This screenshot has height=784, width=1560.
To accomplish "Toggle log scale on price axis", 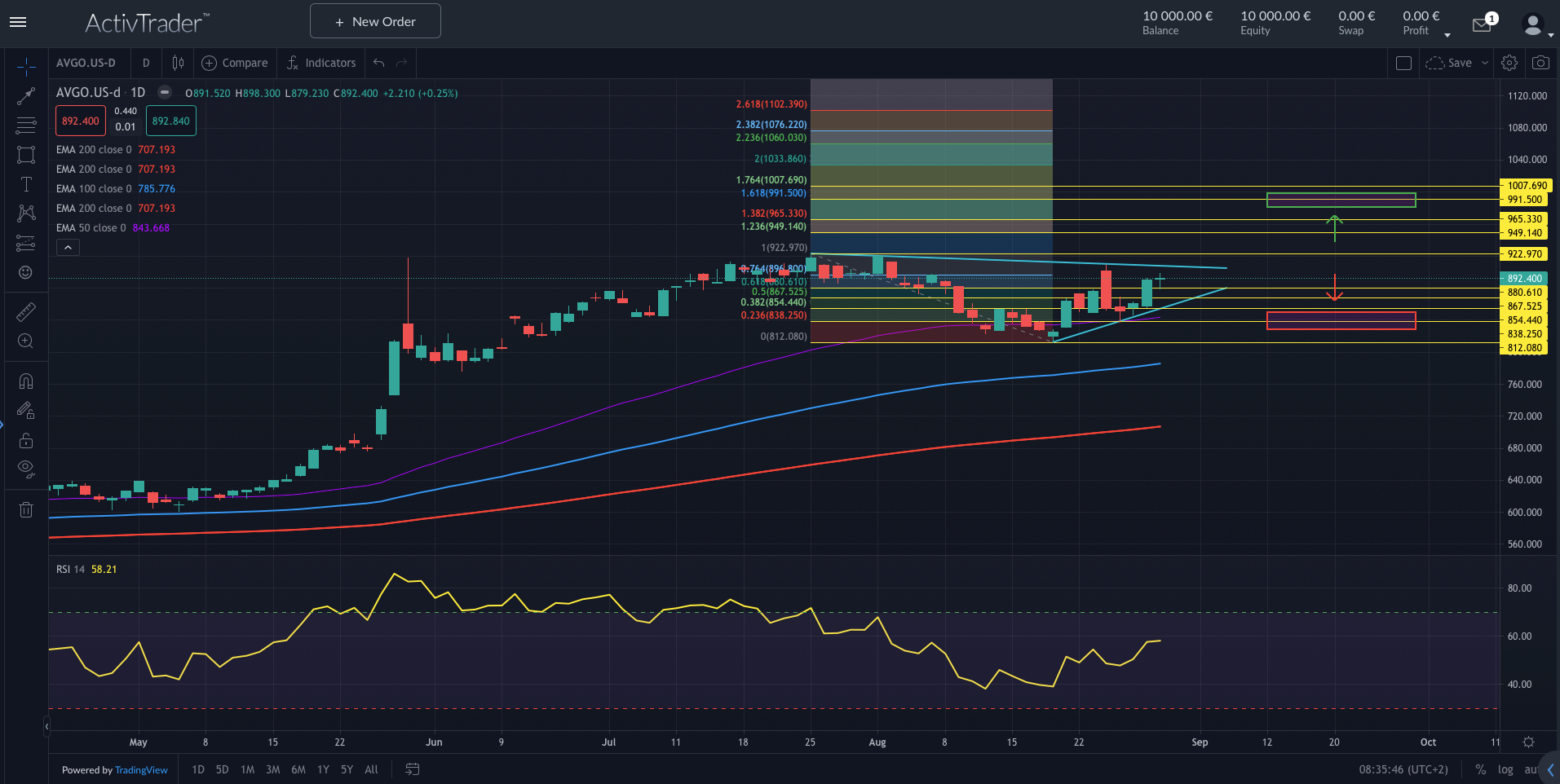I will [1505, 769].
